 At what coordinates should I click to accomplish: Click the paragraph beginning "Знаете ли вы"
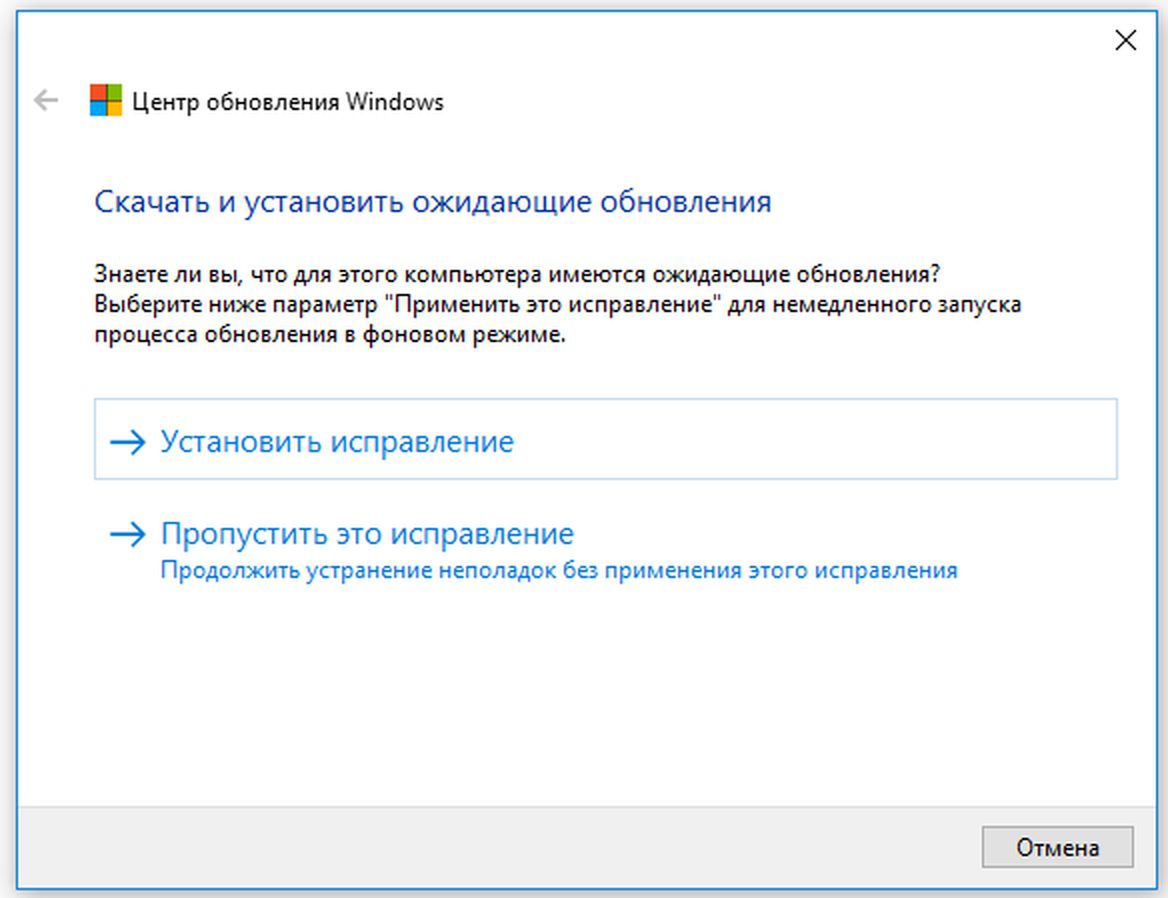click(x=557, y=304)
